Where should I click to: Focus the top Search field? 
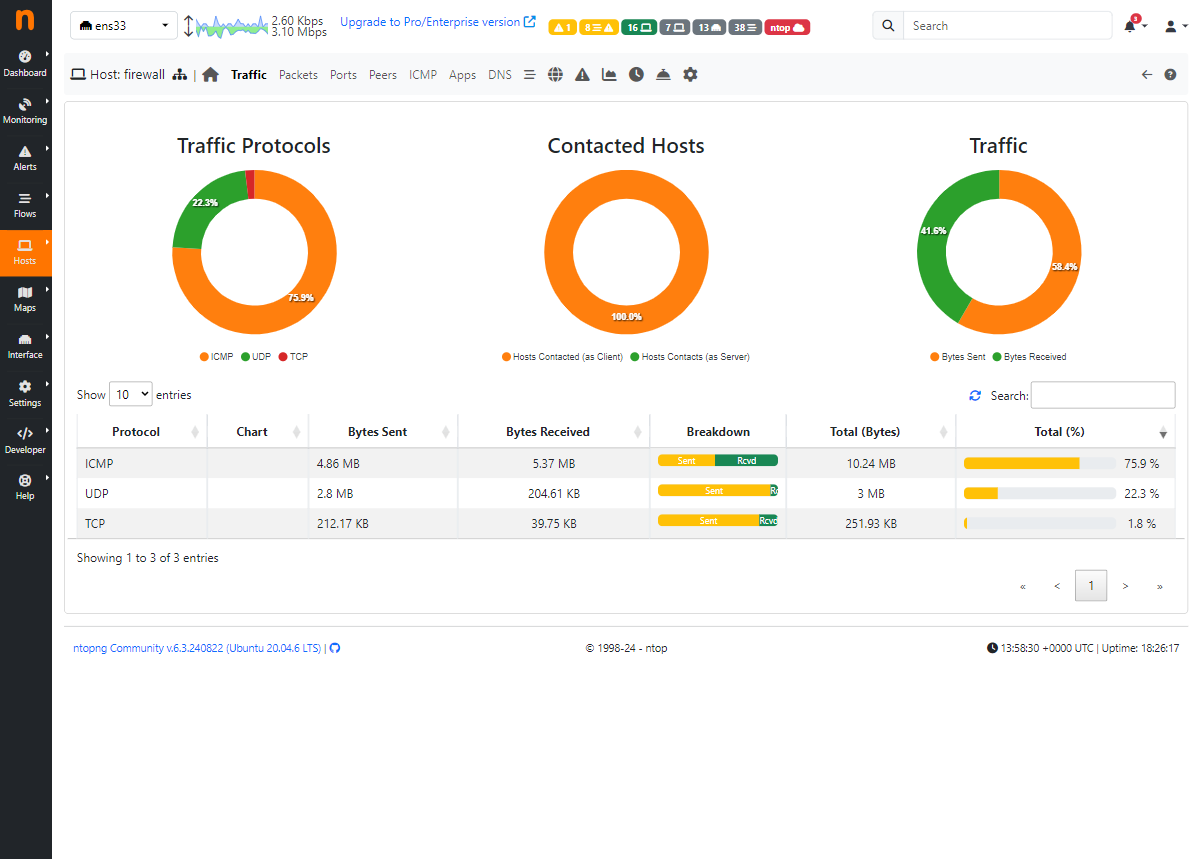click(1007, 26)
